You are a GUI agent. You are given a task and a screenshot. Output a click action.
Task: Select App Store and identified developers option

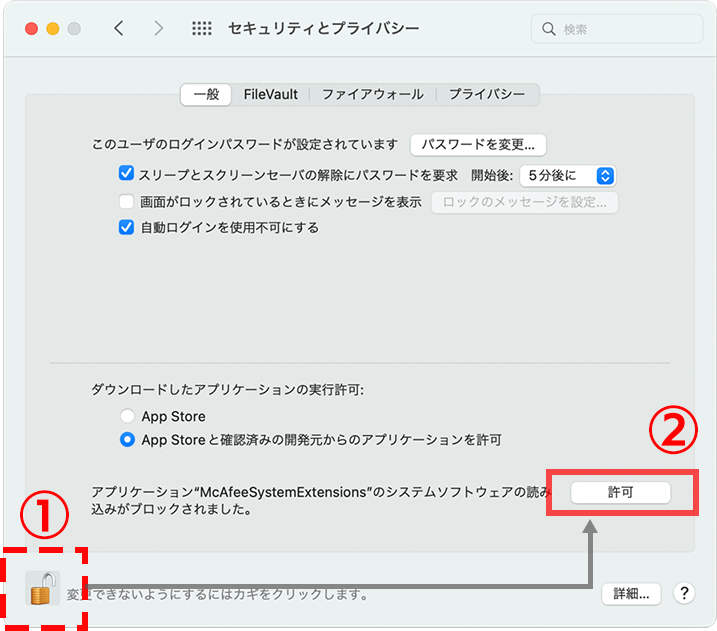tap(127, 439)
